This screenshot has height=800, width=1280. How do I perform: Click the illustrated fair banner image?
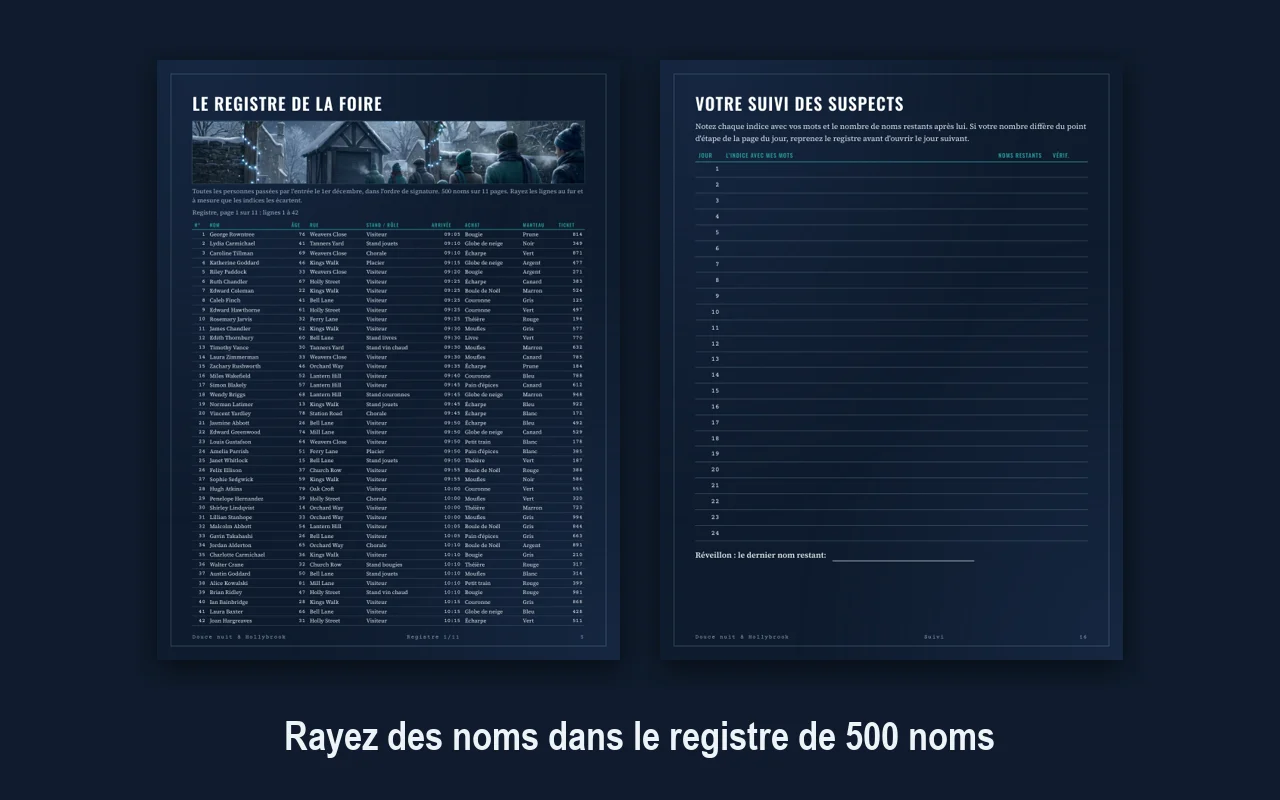(x=388, y=152)
